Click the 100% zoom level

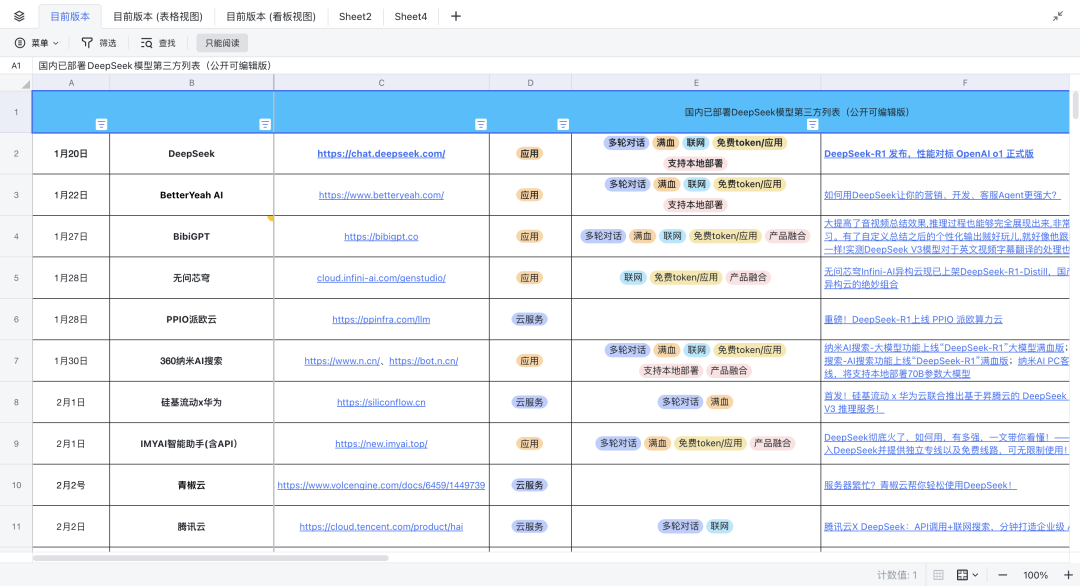click(1035, 575)
